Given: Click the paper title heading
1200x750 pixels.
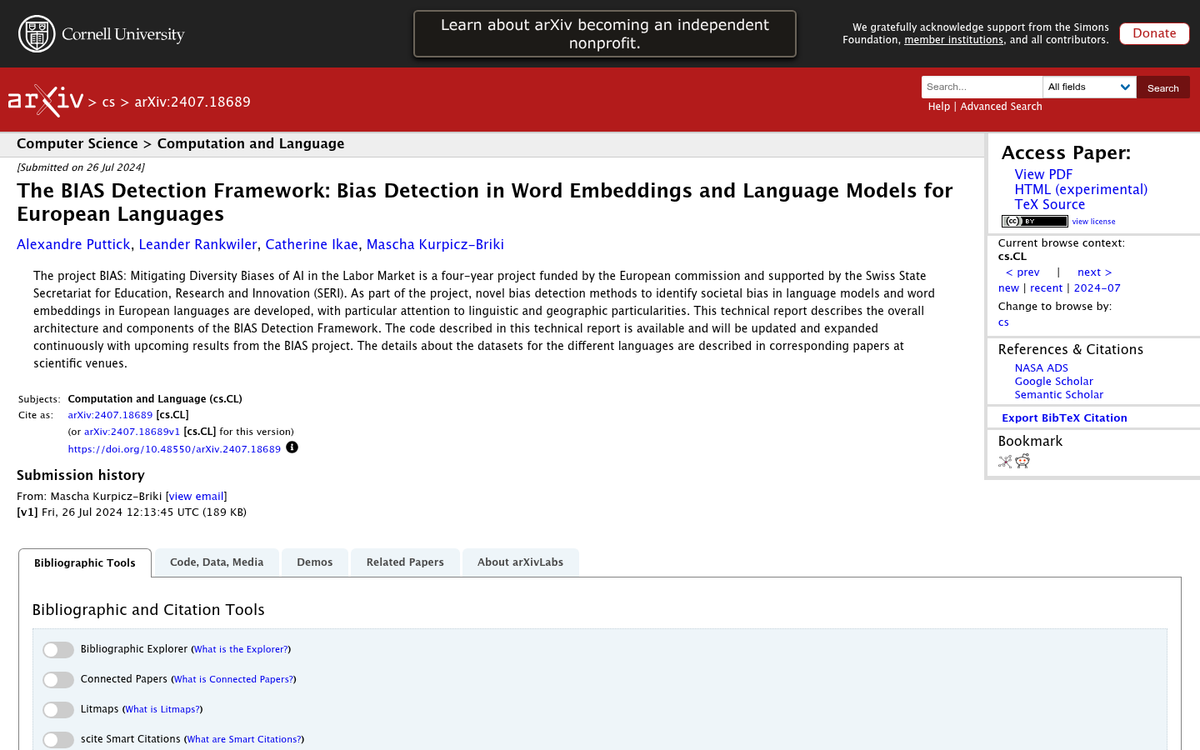Looking at the screenshot, I should 485,202.
